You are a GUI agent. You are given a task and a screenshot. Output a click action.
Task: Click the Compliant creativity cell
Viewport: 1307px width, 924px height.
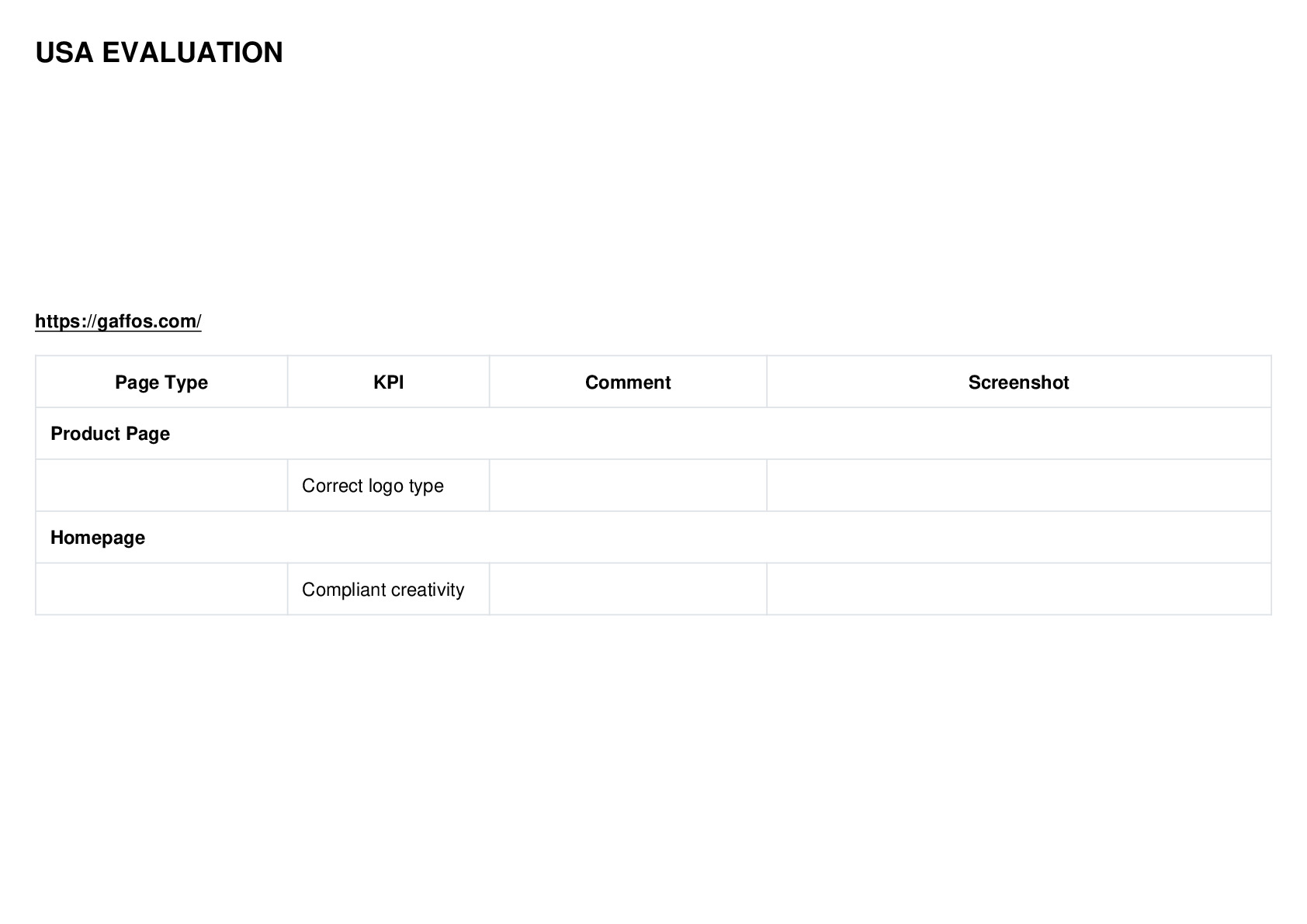[388, 590]
